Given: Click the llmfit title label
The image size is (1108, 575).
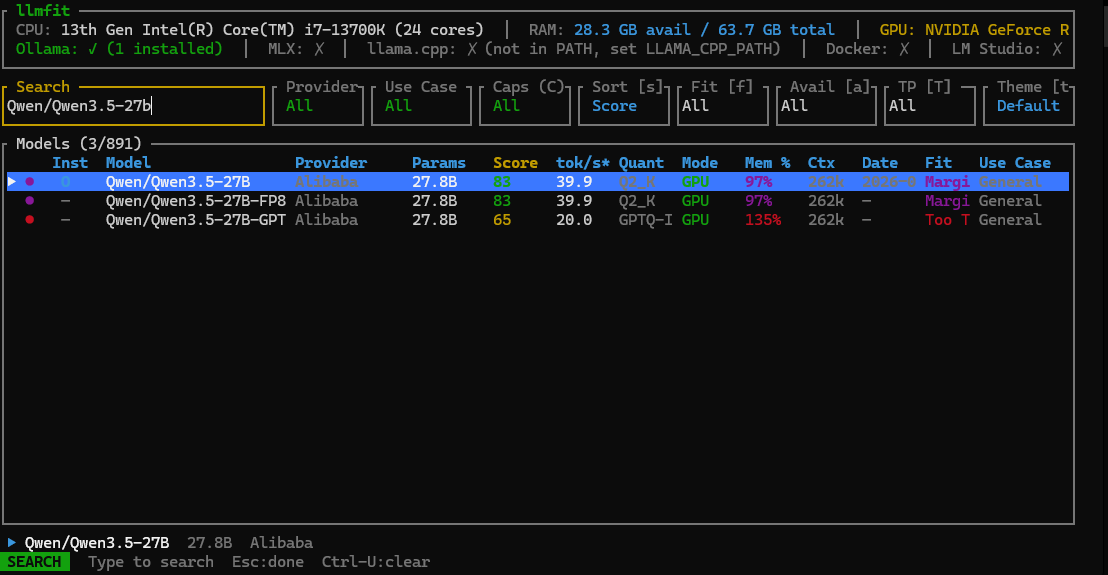Looking at the screenshot, I should [x=43, y=10].
